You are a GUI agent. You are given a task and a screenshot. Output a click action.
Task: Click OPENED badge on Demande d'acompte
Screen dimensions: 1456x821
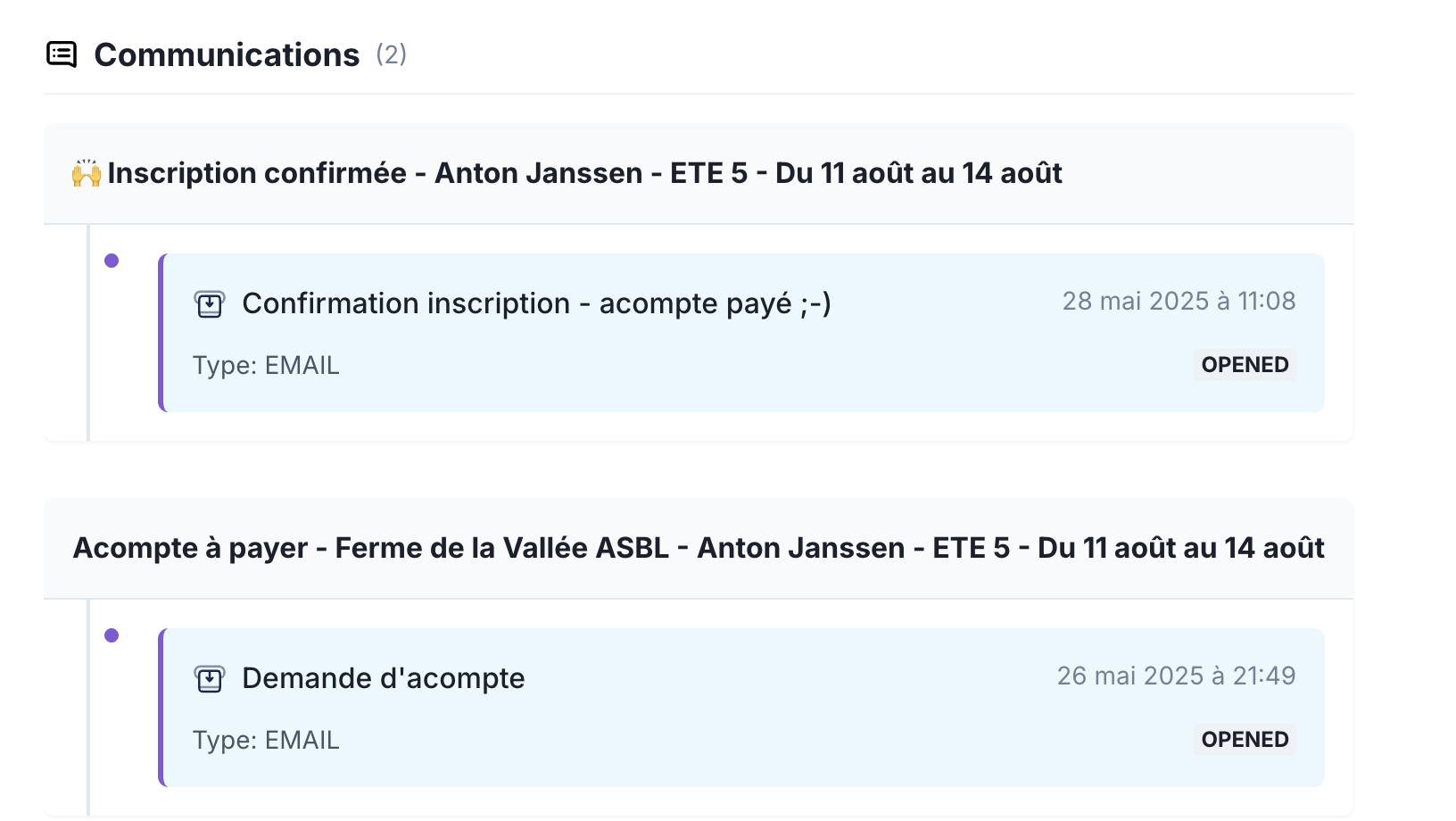click(1245, 740)
